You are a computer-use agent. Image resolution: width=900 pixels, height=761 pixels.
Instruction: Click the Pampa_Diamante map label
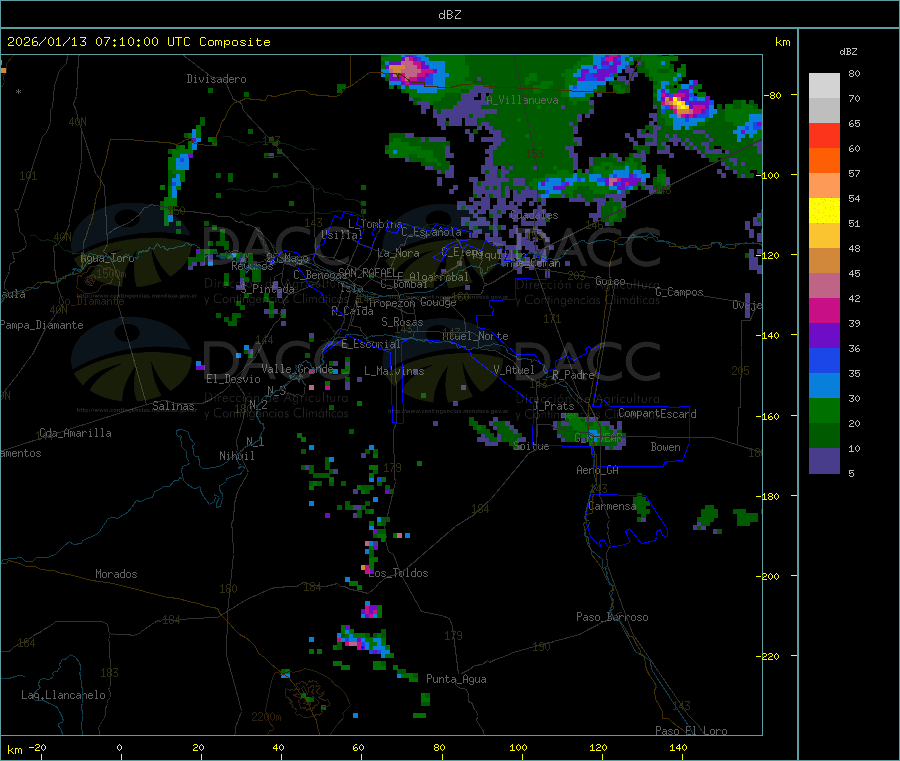point(42,325)
